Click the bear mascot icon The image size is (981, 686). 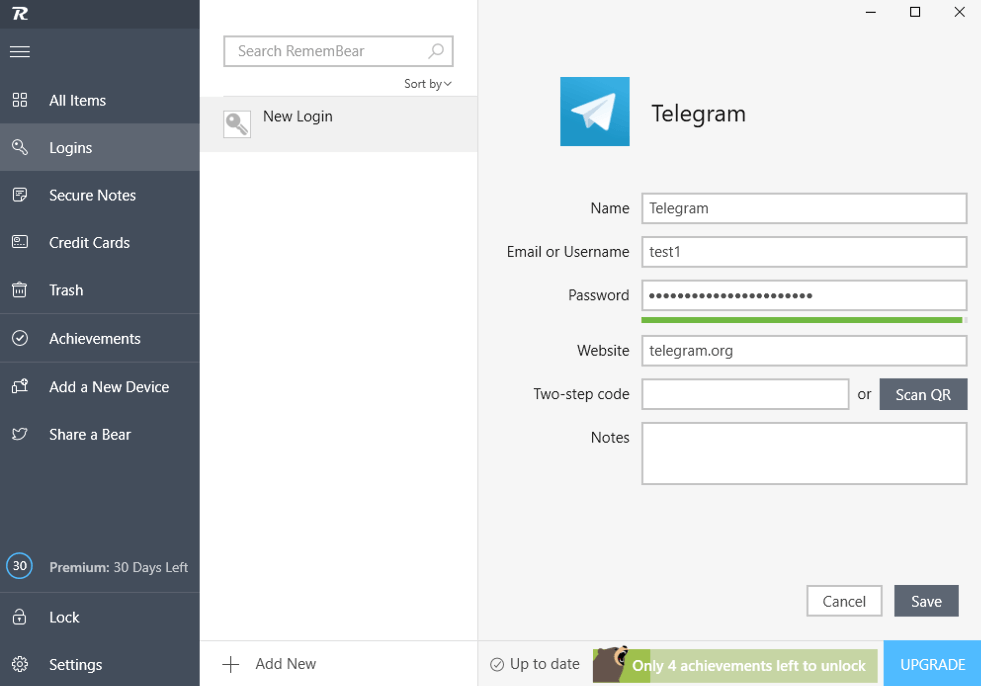[x=611, y=665]
